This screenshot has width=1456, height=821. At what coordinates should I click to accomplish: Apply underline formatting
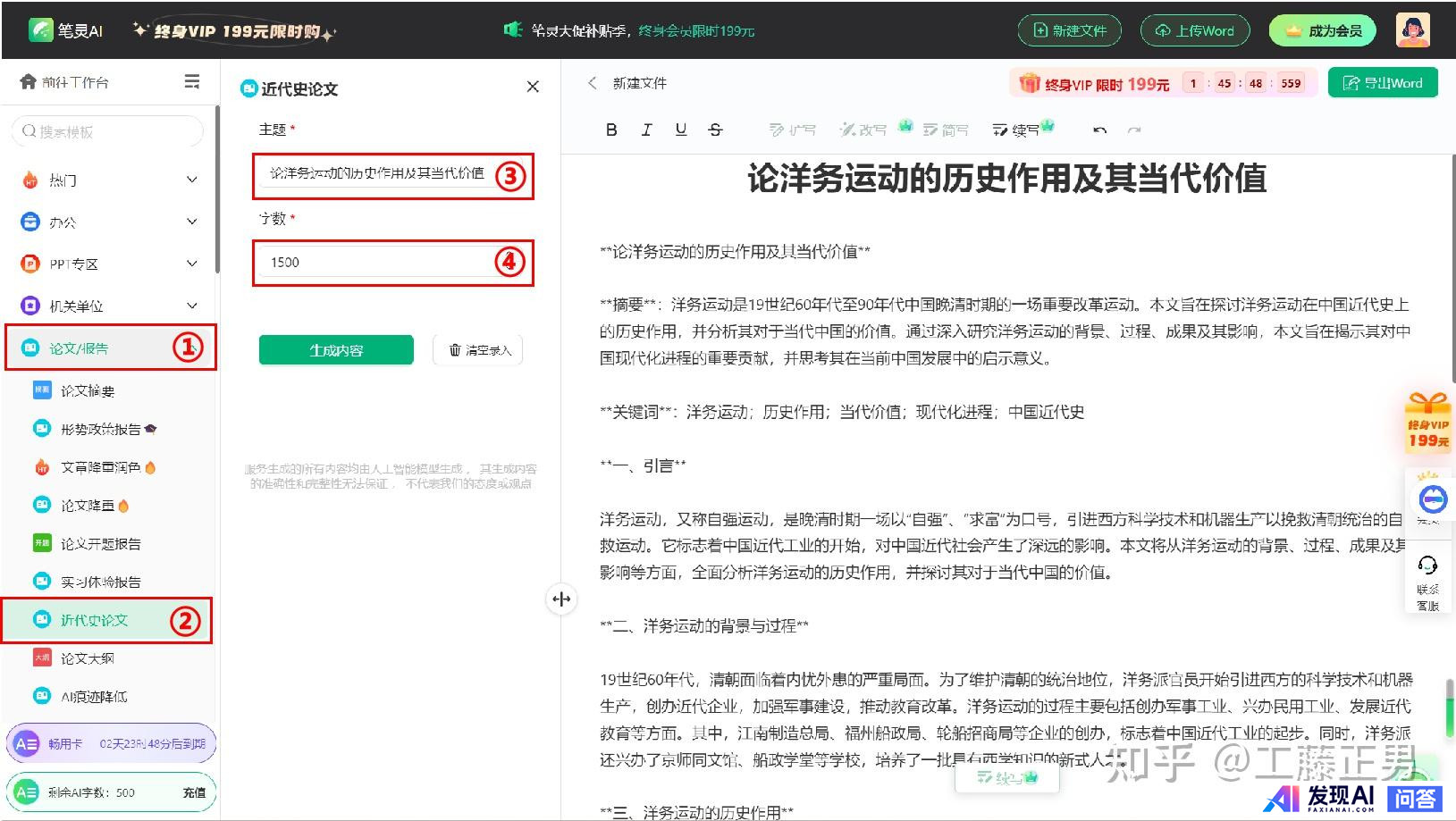pyautogui.click(x=681, y=130)
